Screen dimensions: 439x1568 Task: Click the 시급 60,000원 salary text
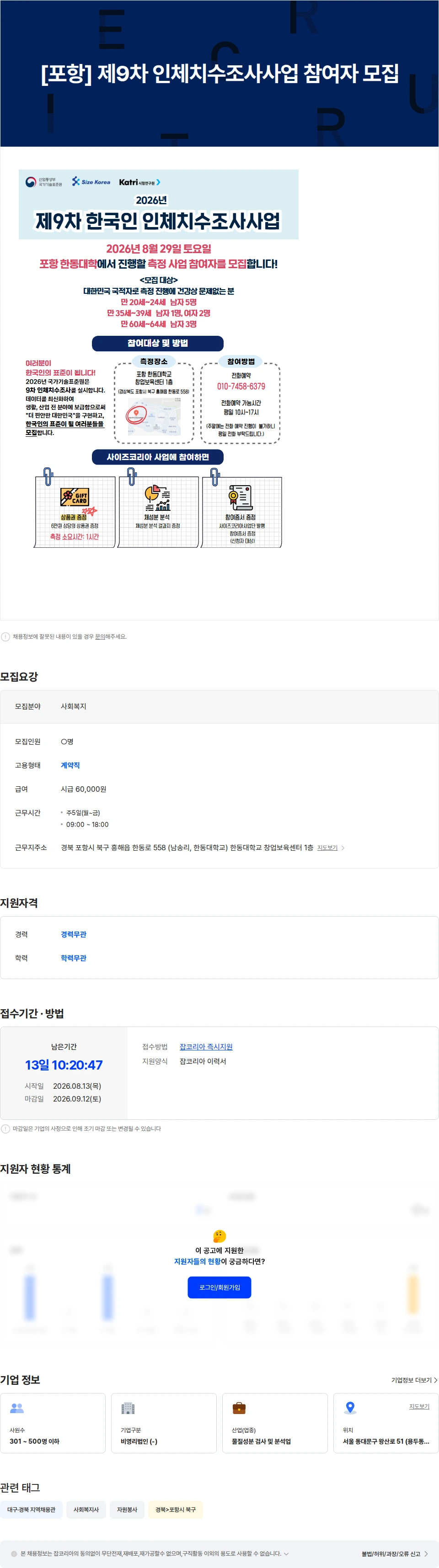[83, 789]
